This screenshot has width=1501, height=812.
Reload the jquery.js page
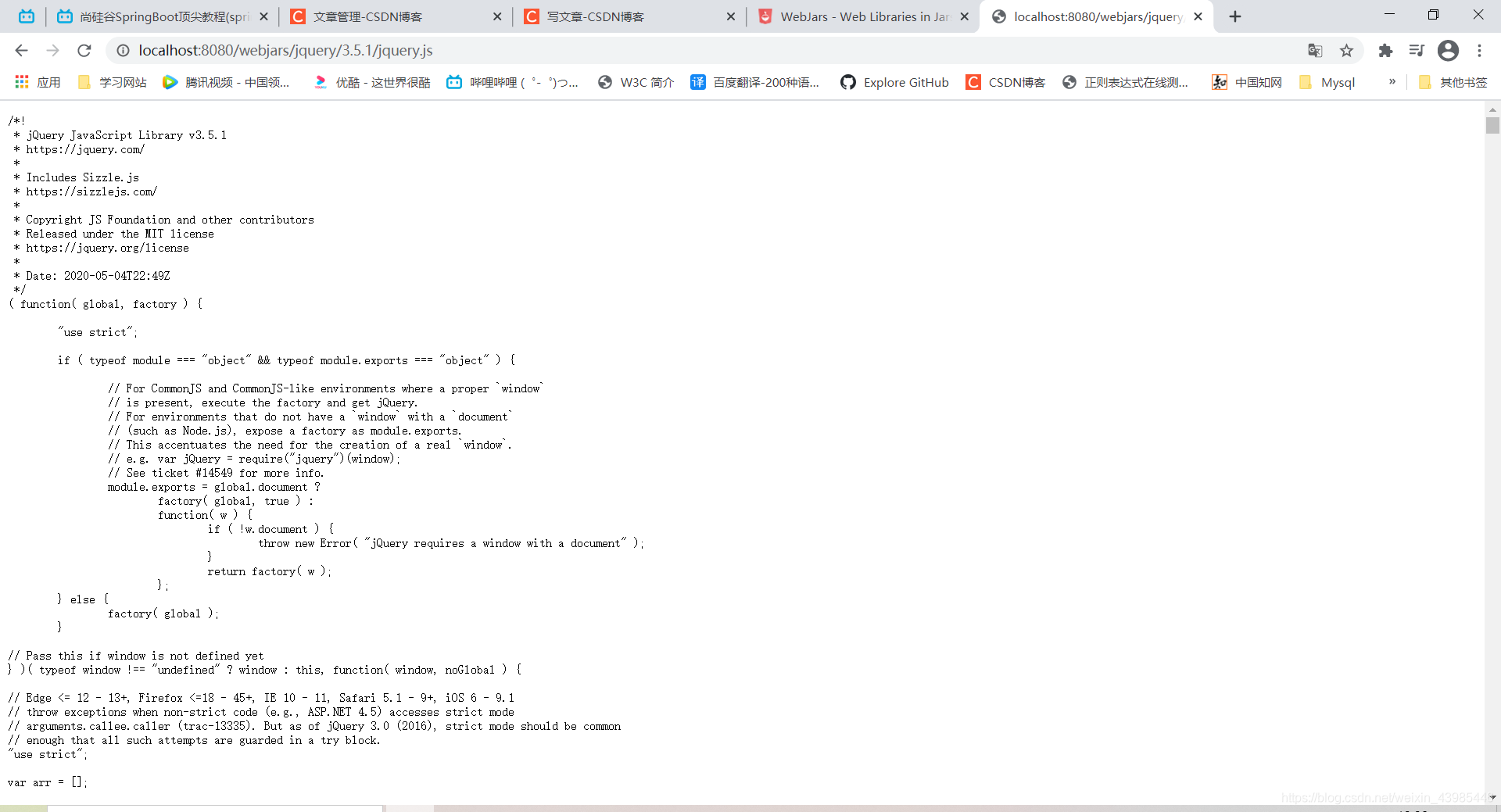point(84,51)
